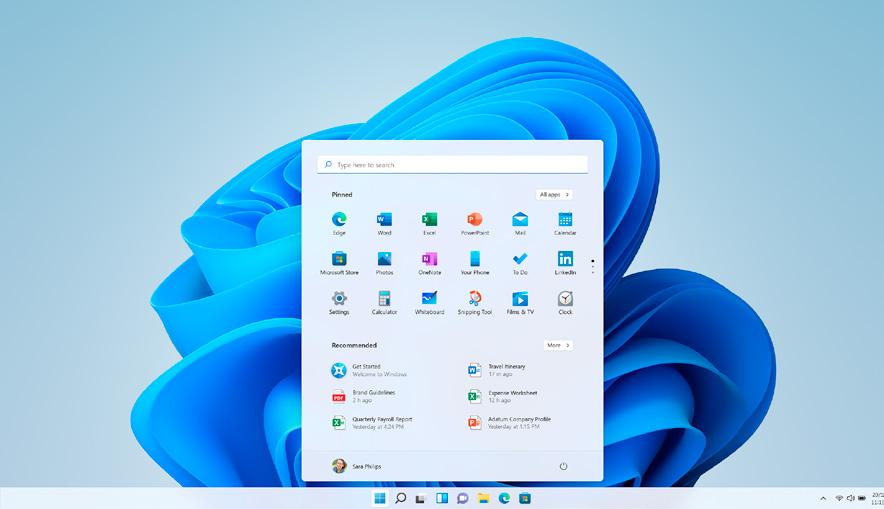The height and width of the screenshot is (509, 884).
Task: Click the taskbar clock and date
Action: (877, 498)
